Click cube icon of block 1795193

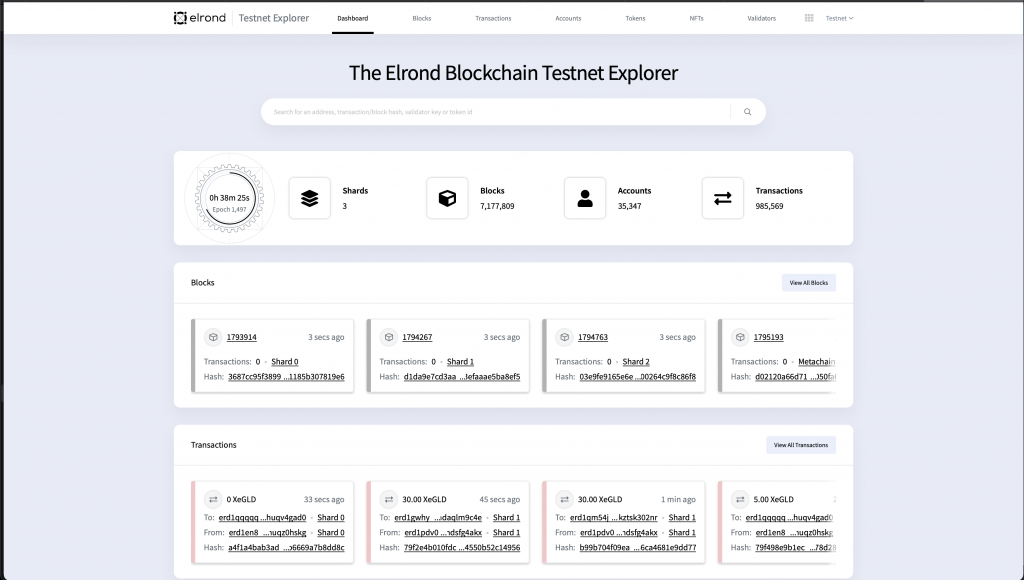click(740, 337)
